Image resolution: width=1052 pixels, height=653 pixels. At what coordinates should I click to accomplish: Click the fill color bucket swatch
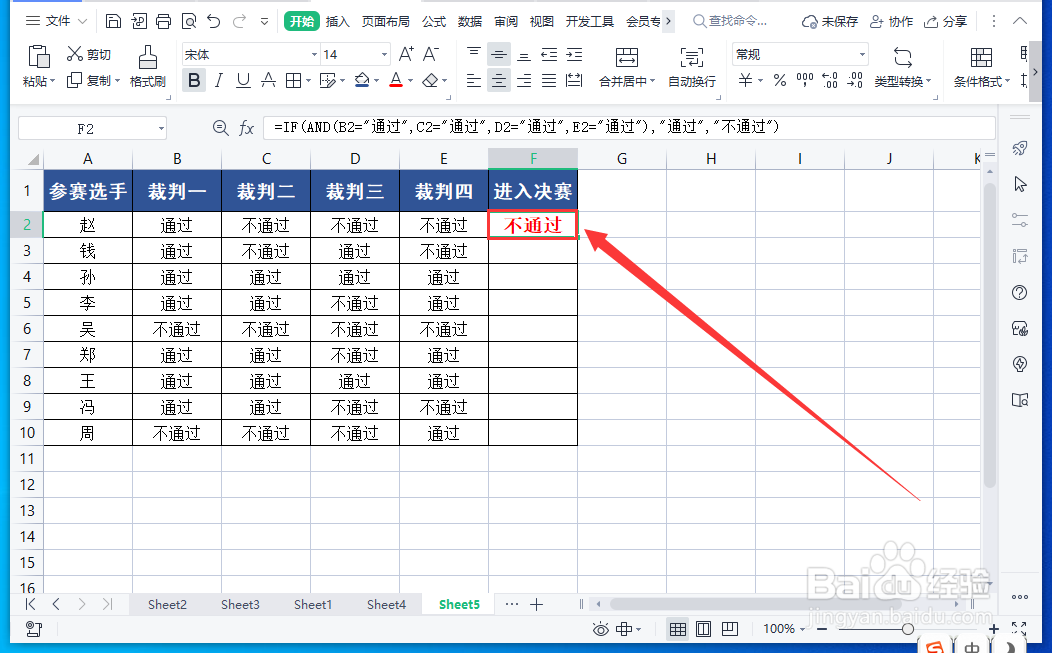[x=362, y=81]
